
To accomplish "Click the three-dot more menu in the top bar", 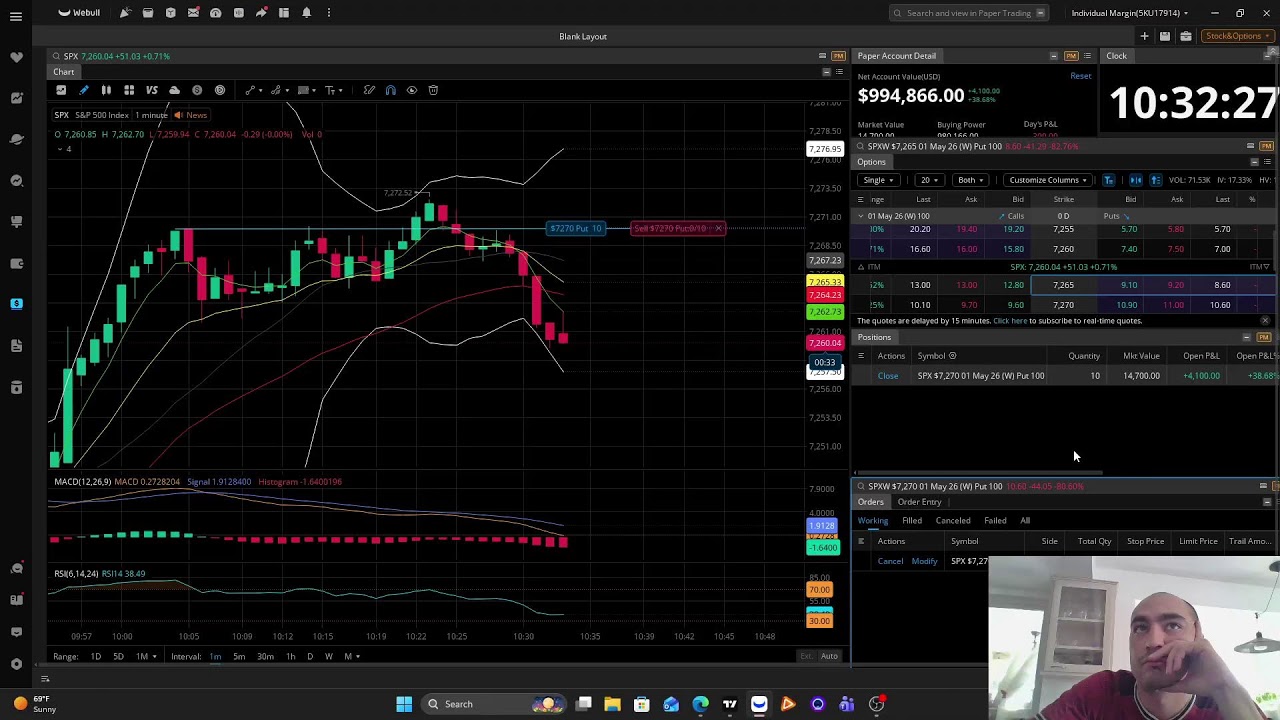I will pyautogui.click(x=329, y=12).
